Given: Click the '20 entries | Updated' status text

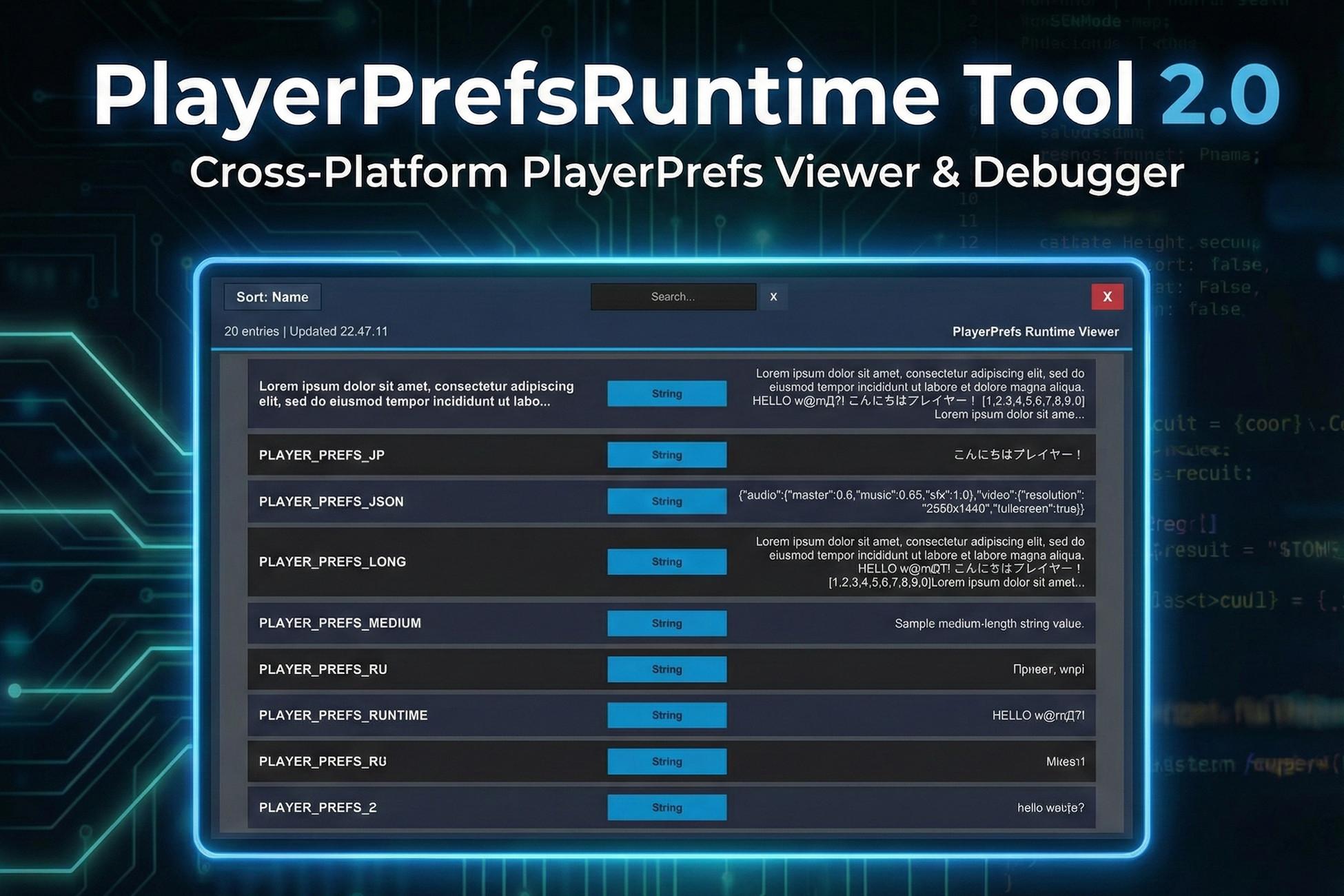Looking at the screenshot, I should pos(306,332).
